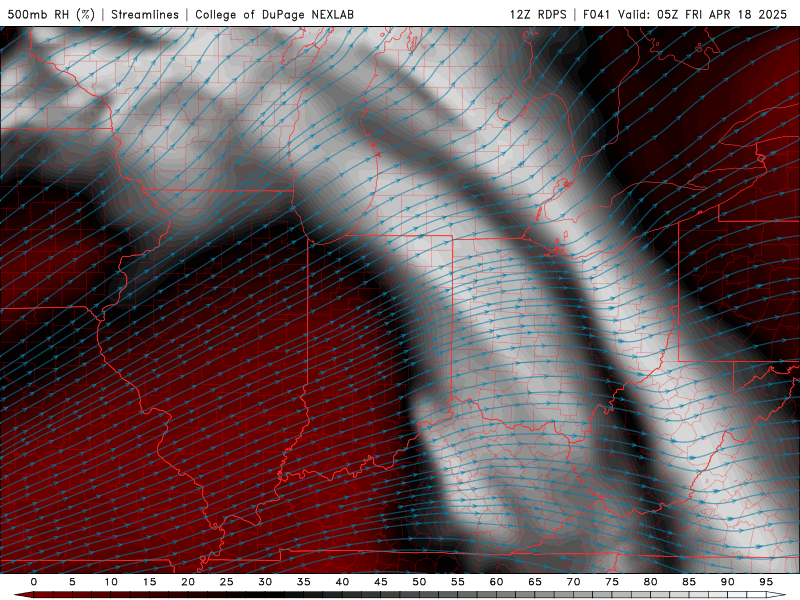This screenshot has width=800, height=600.
Task: Click the '12Z RDPS' model label
Action: click(538, 14)
